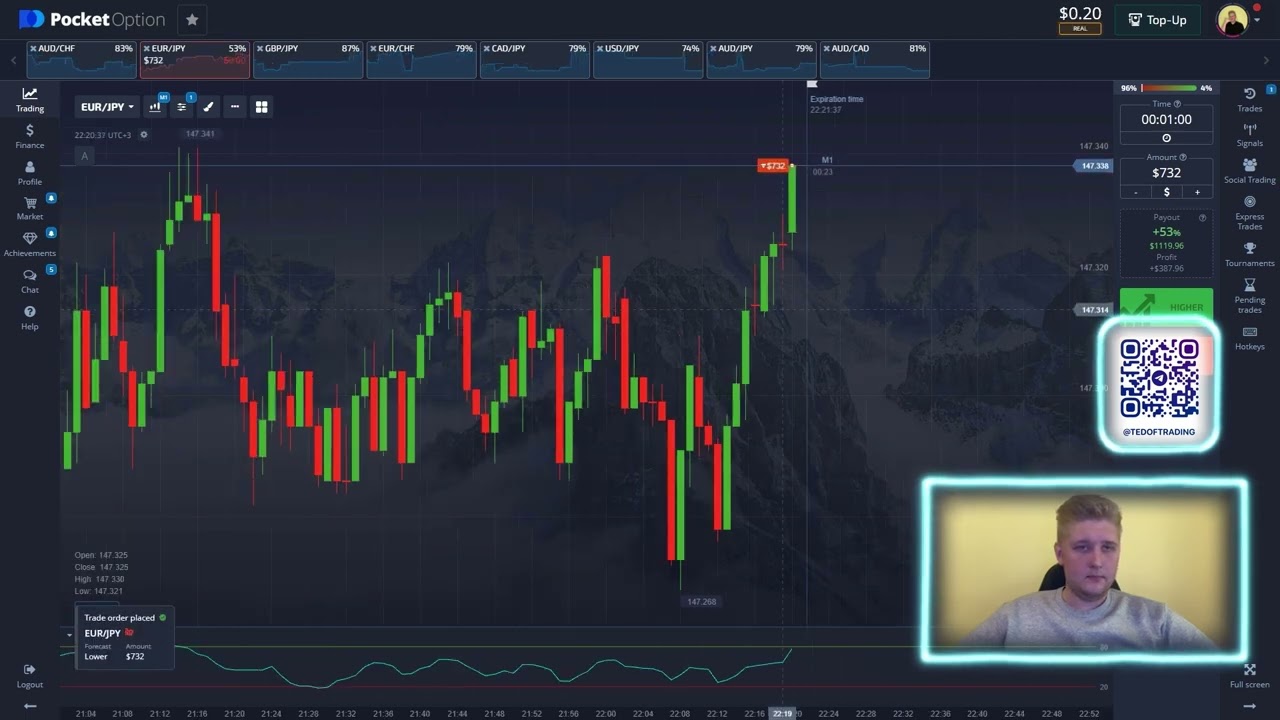View Achievements in sidebar
Image resolution: width=1280 pixels, height=720 pixels.
click(29, 245)
